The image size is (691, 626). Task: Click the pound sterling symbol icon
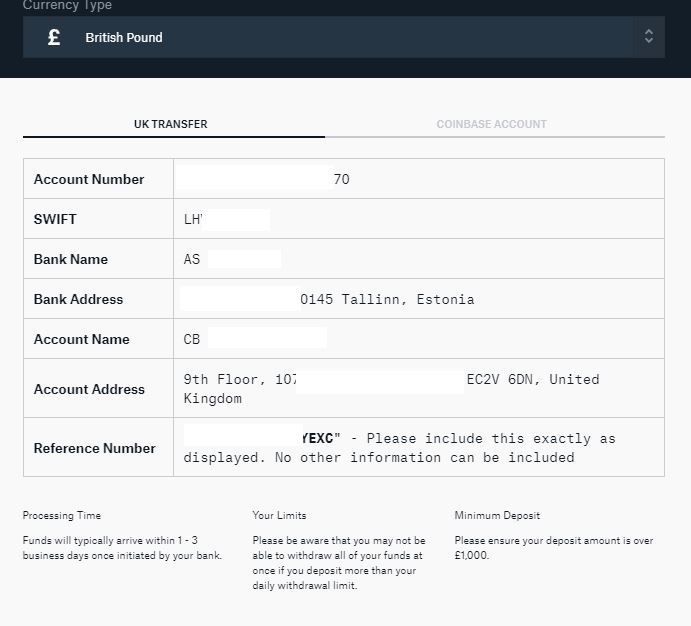point(54,37)
